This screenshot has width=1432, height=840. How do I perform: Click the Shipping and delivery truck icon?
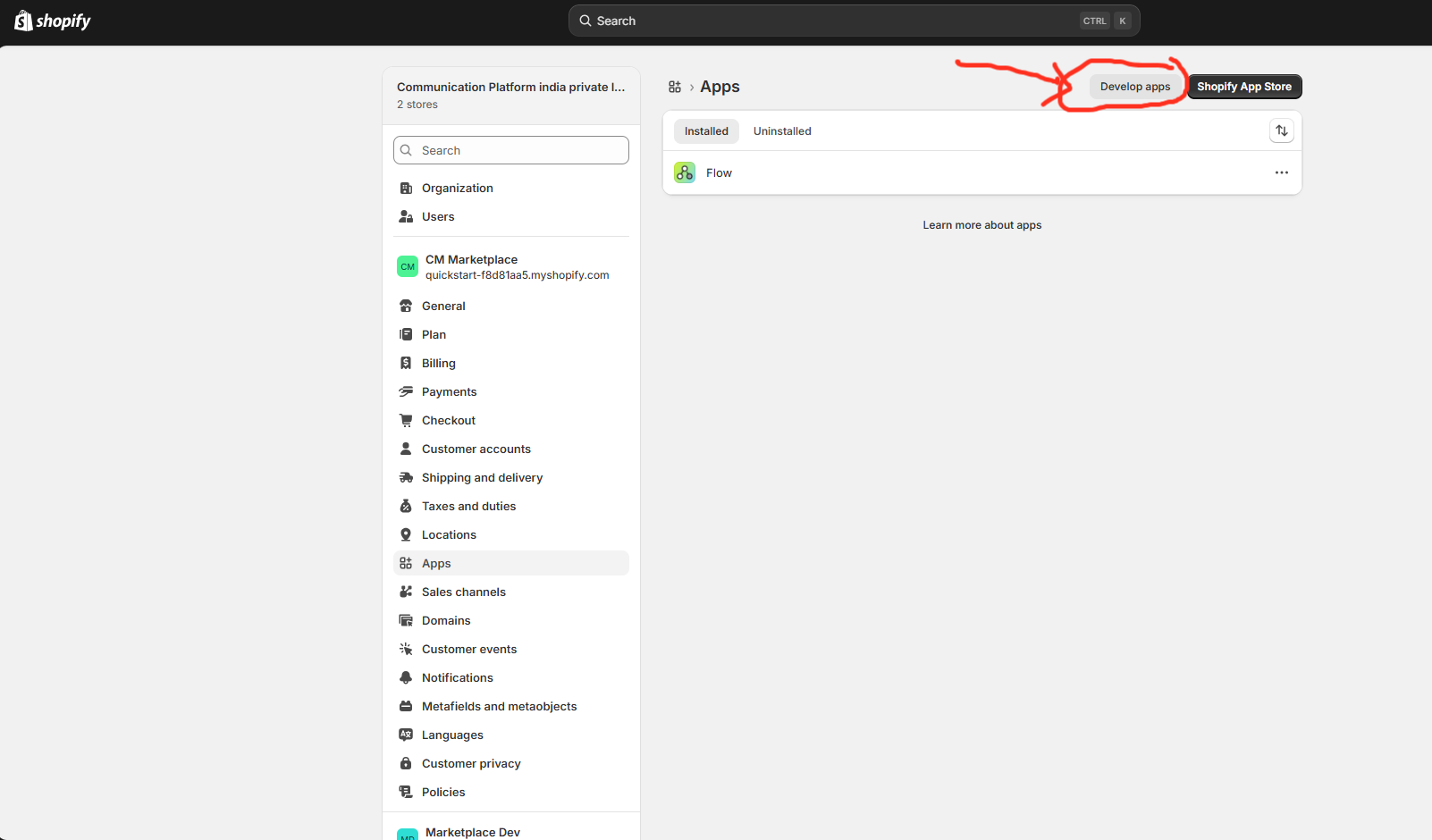[406, 477]
